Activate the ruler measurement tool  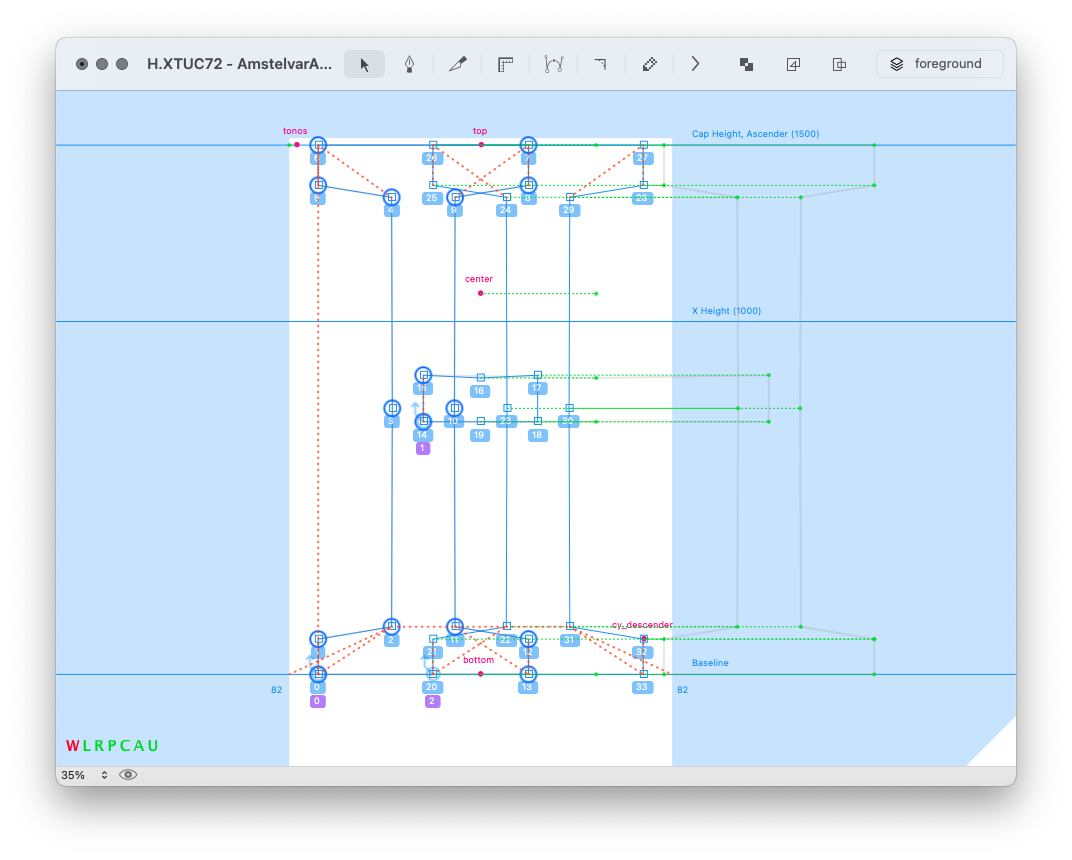(505, 64)
